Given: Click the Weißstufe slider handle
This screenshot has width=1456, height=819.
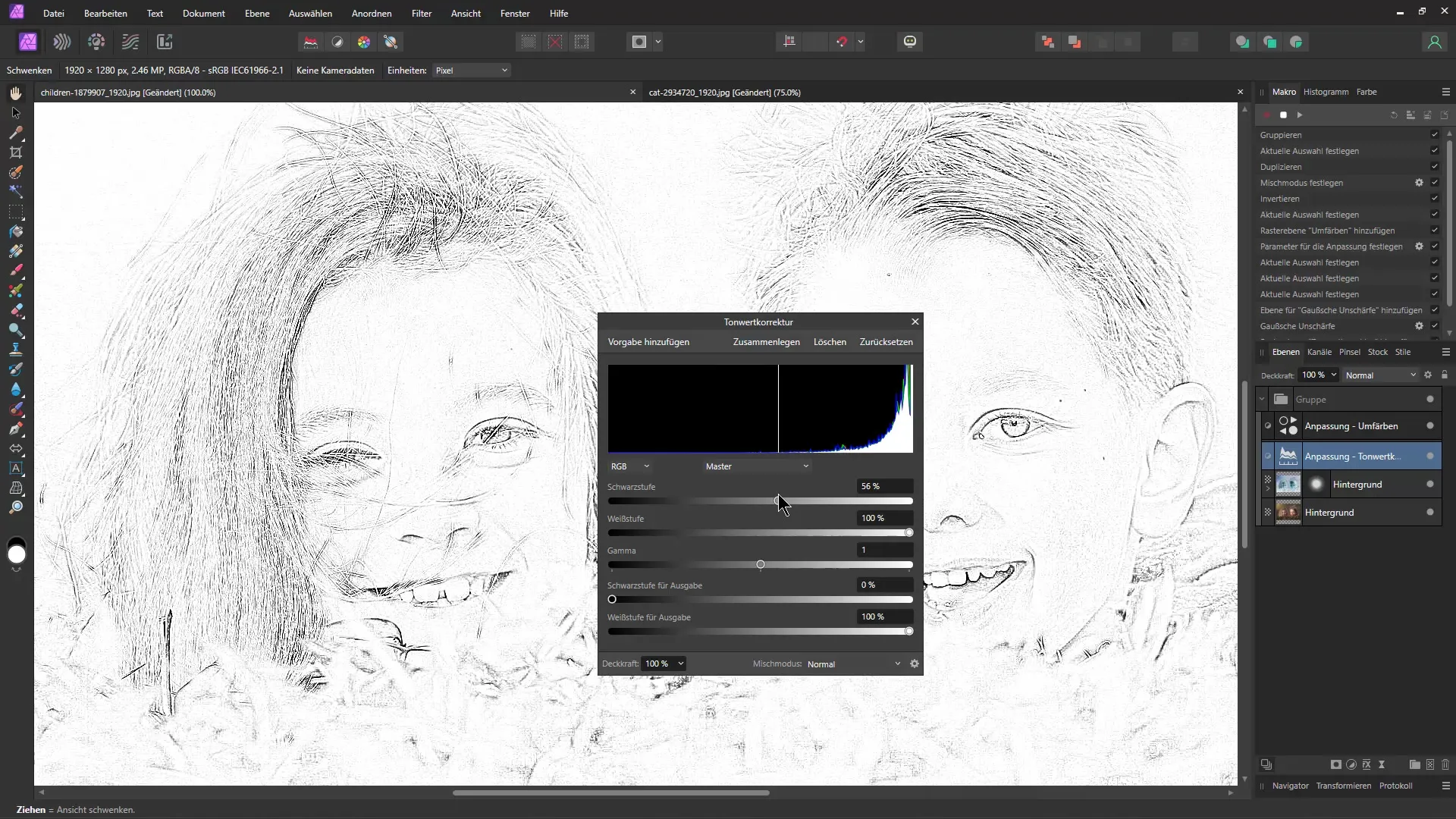Looking at the screenshot, I should tap(909, 533).
